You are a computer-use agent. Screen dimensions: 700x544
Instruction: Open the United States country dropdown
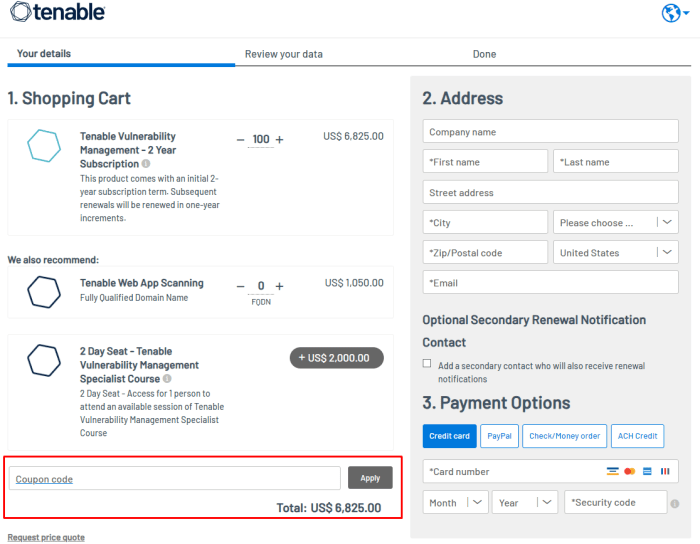click(x=616, y=253)
